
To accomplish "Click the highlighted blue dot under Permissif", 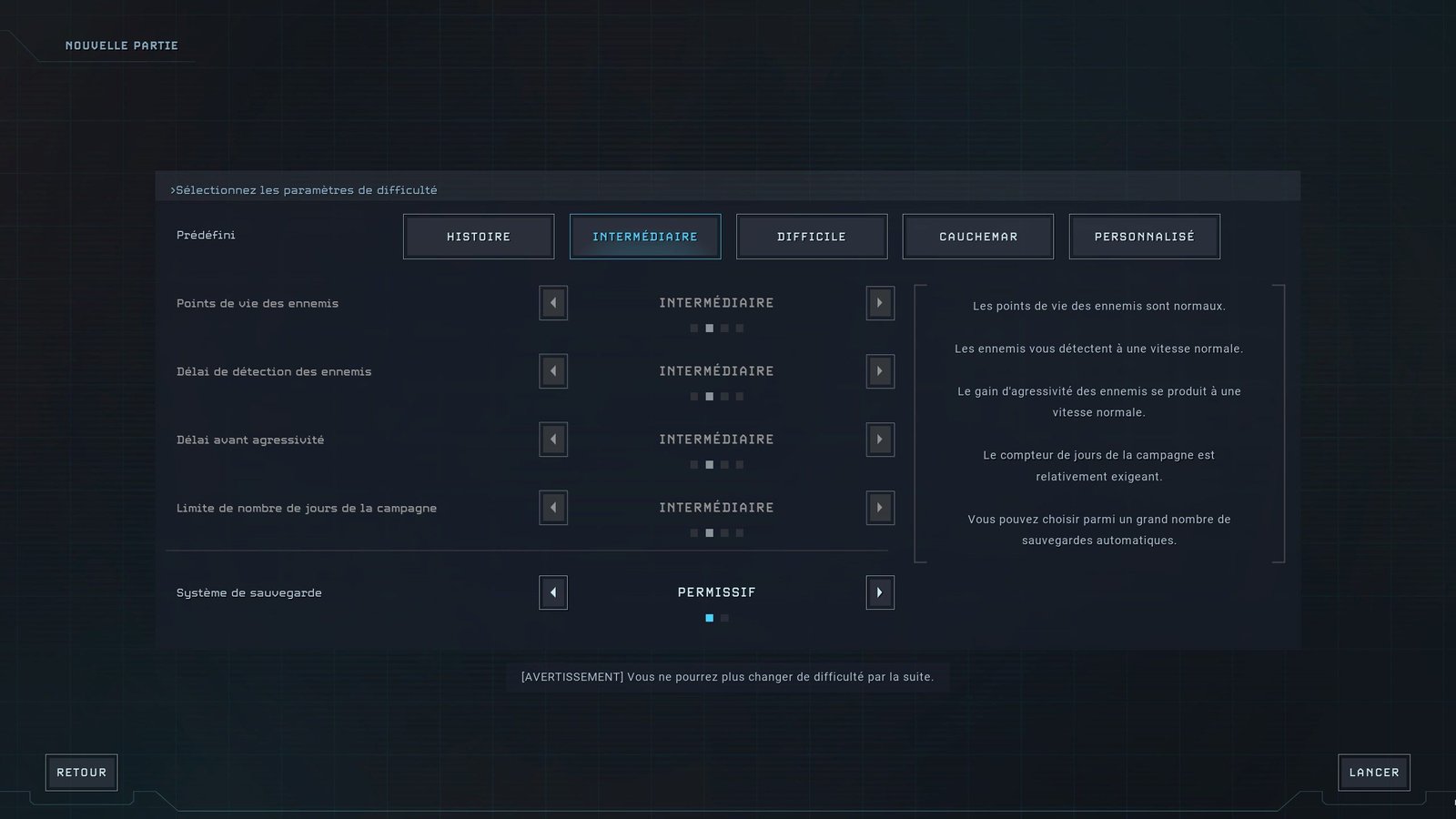I will click(x=709, y=618).
